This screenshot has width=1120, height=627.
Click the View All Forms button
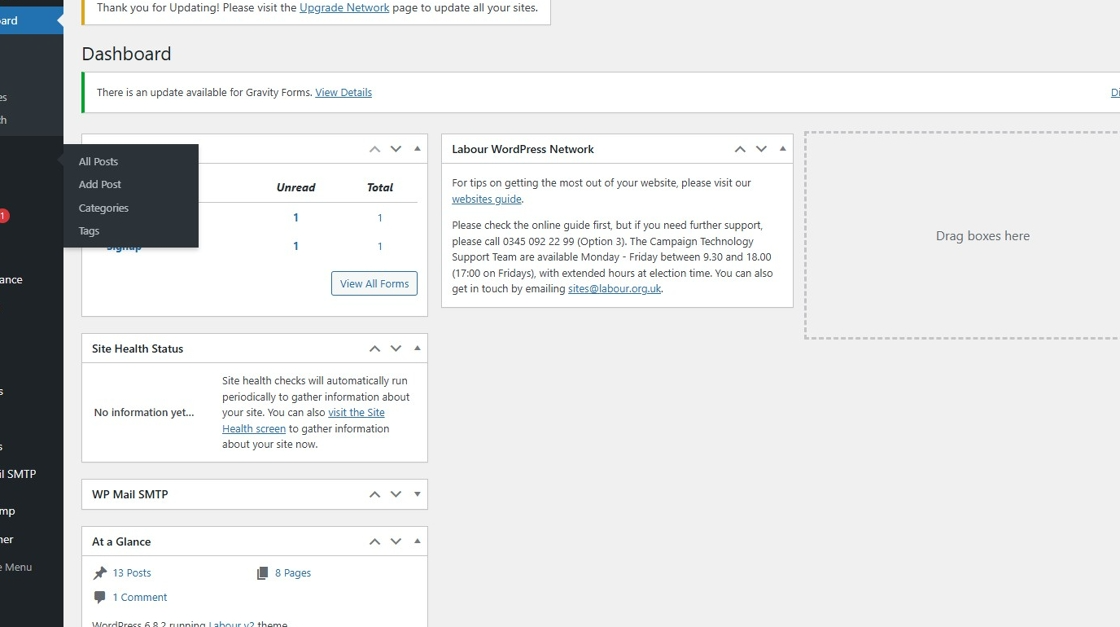(x=374, y=284)
